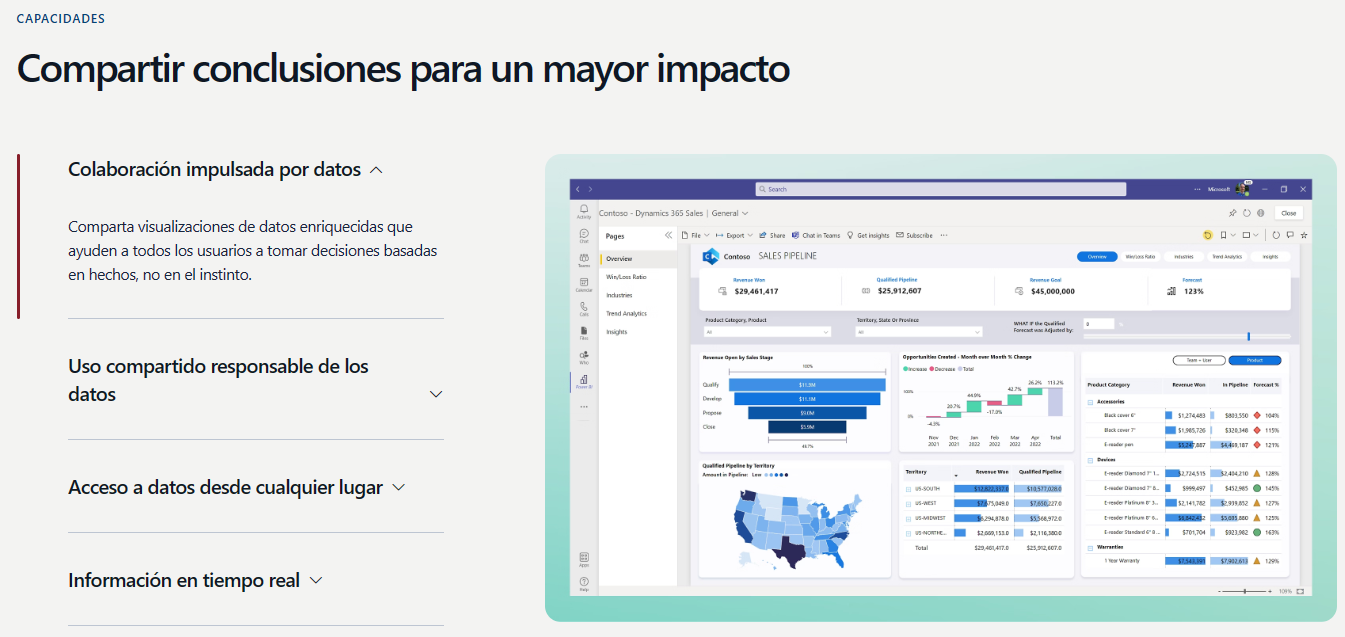Click the Close button in the Teams header
1345x637 pixels.
1288,213
